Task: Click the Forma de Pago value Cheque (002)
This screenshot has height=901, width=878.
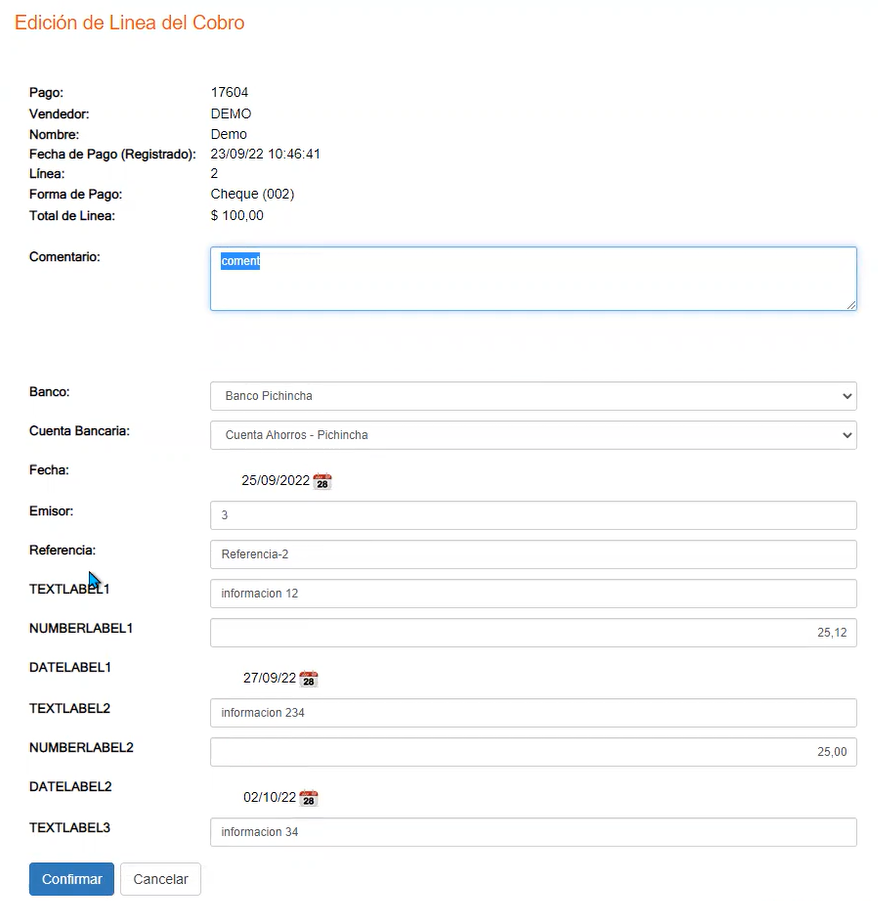Action: tap(252, 194)
